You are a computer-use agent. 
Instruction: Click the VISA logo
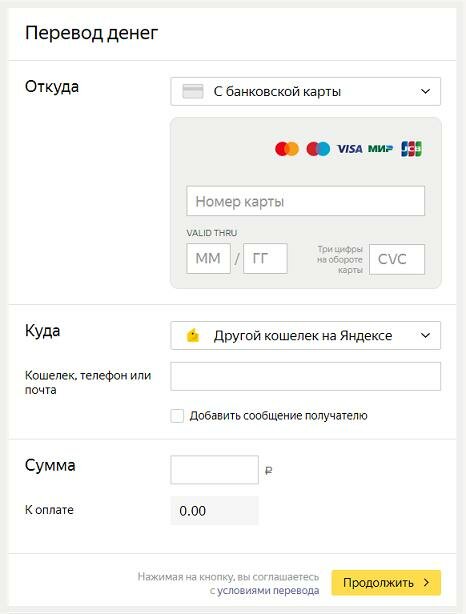(x=350, y=149)
